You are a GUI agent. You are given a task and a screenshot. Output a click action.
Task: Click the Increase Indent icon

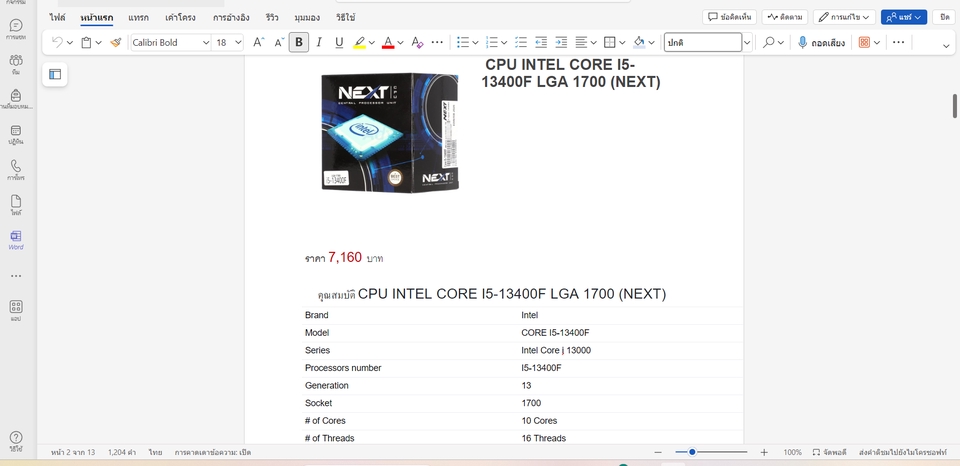pos(561,42)
